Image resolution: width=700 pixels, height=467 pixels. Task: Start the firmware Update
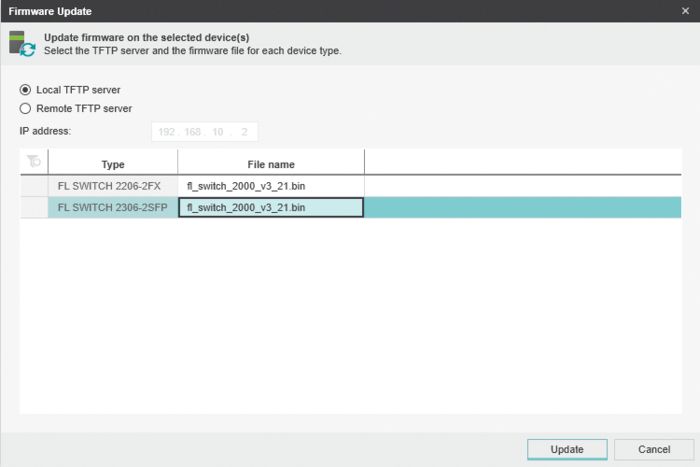(567, 449)
